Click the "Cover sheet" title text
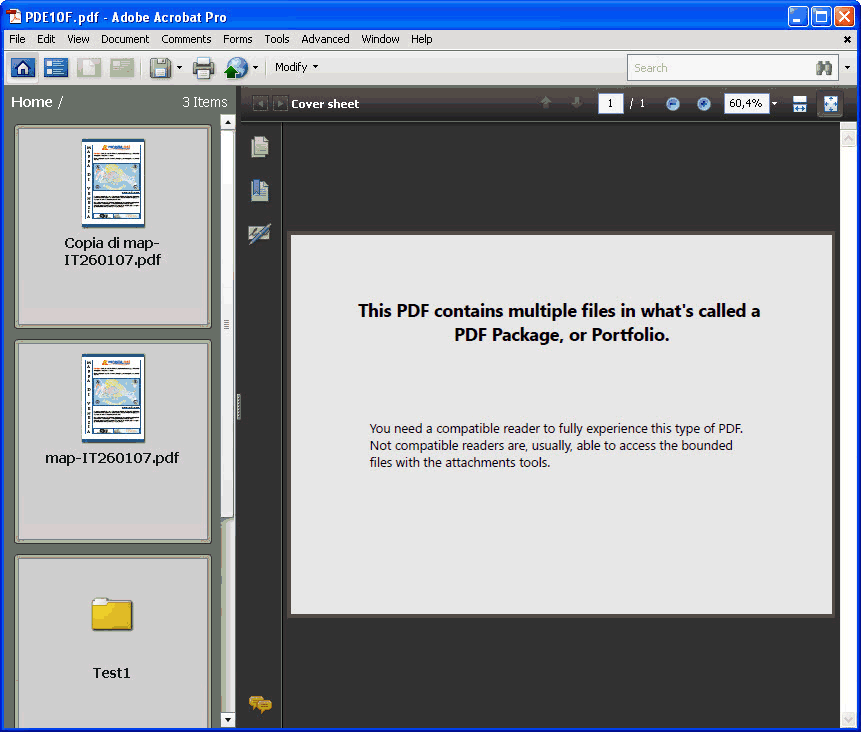The width and height of the screenshot is (861, 732). [x=325, y=104]
